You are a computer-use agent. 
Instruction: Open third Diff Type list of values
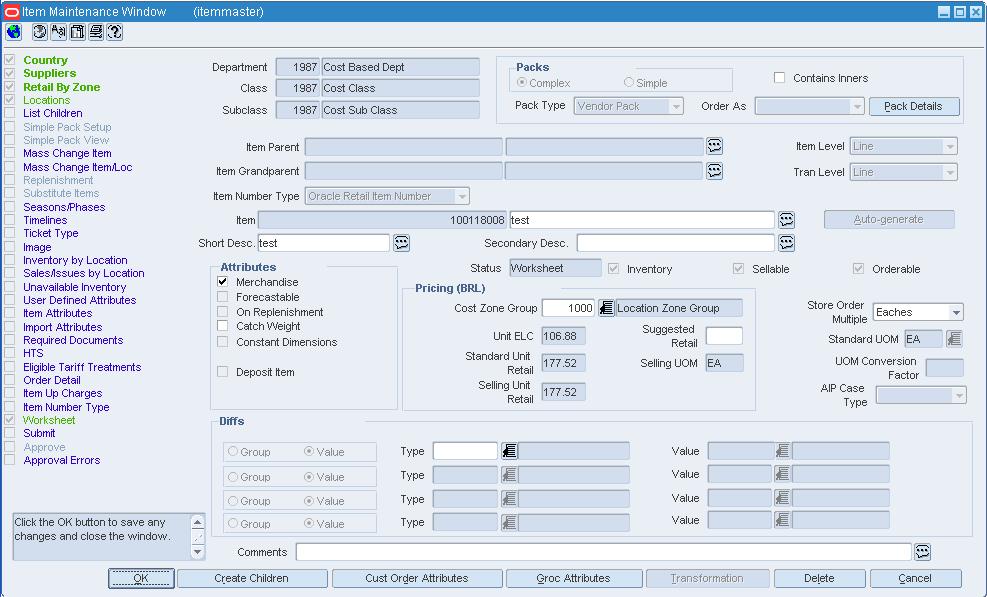[509, 499]
